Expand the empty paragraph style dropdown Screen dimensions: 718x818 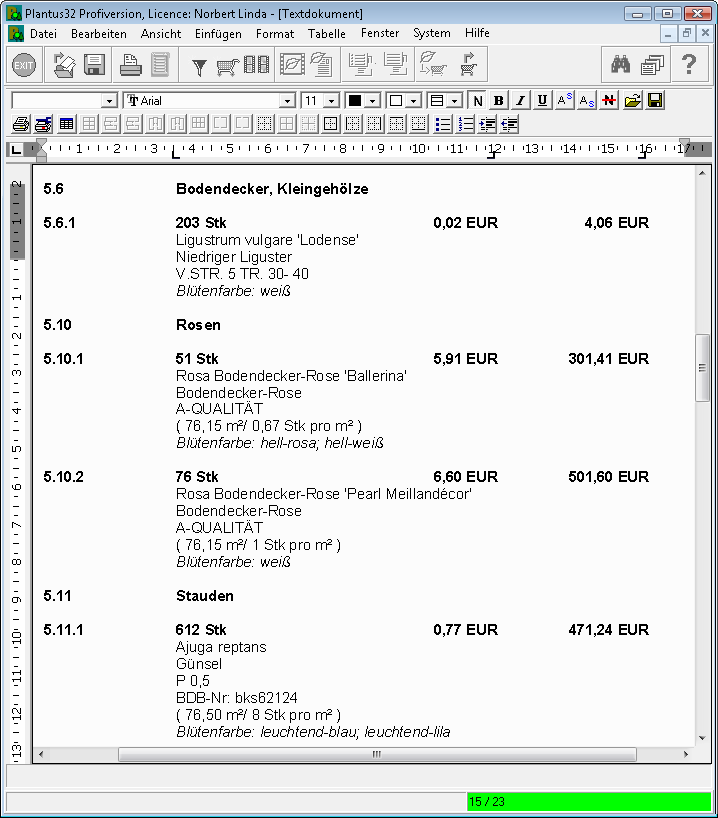pos(109,101)
